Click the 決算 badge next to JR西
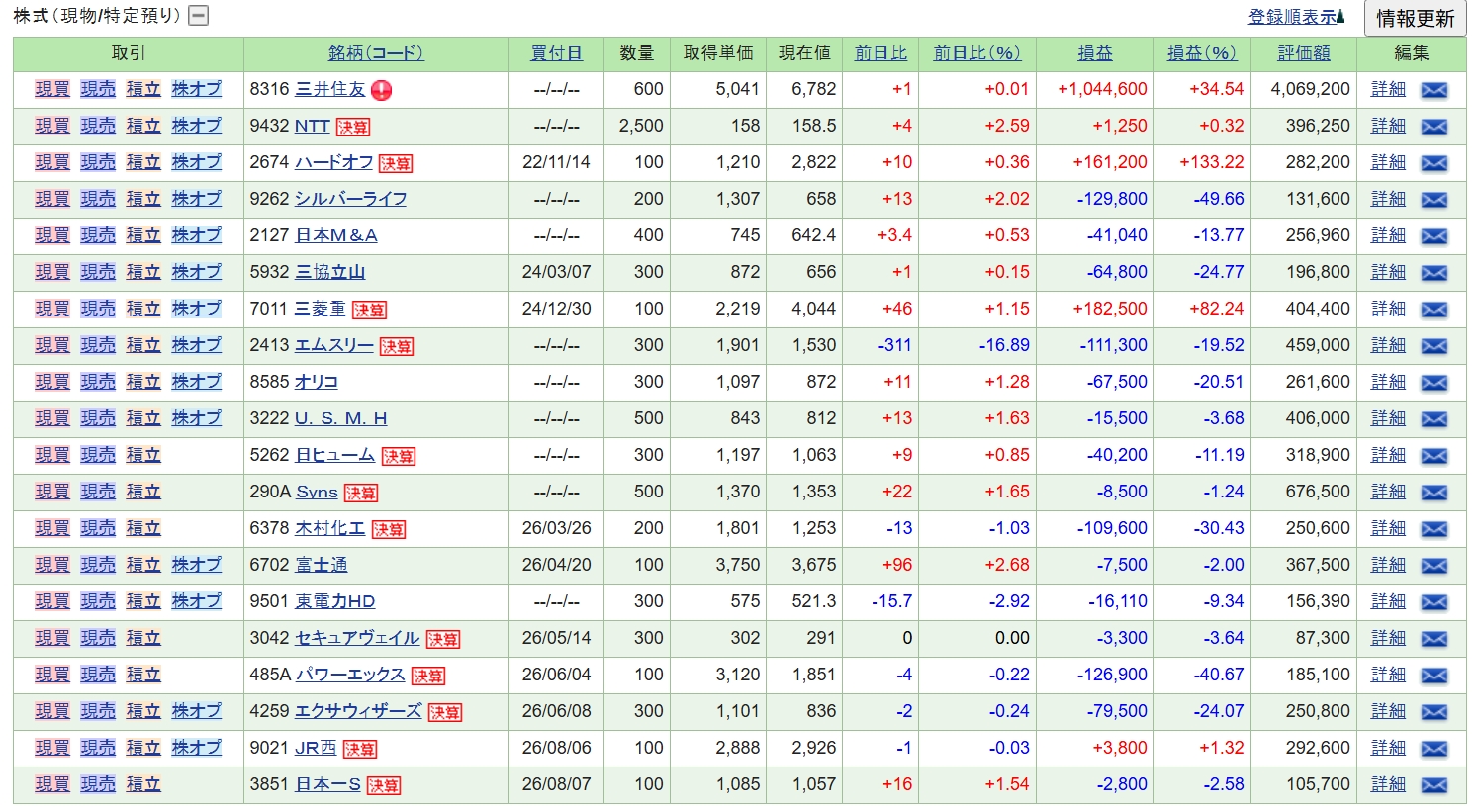The width and height of the screenshot is (1476, 812). [x=359, y=749]
